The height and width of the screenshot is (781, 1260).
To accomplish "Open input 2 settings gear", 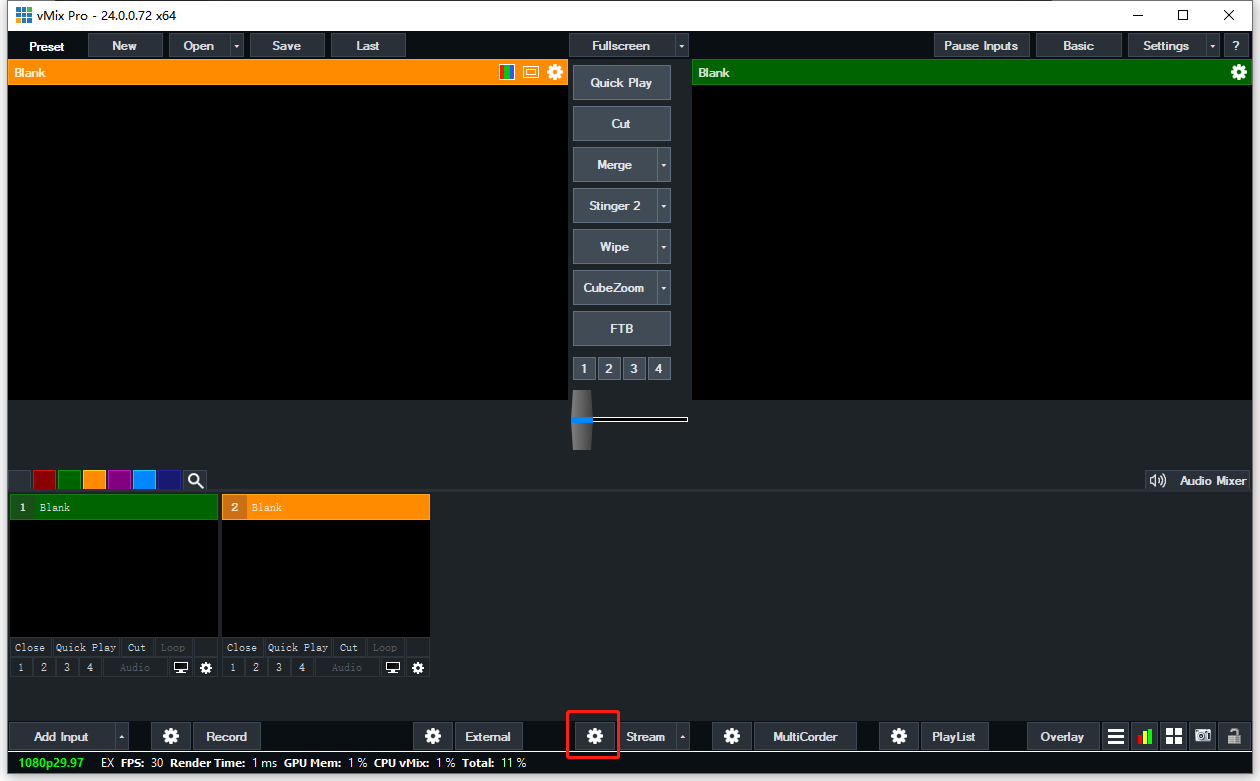I will click(418, 667).
